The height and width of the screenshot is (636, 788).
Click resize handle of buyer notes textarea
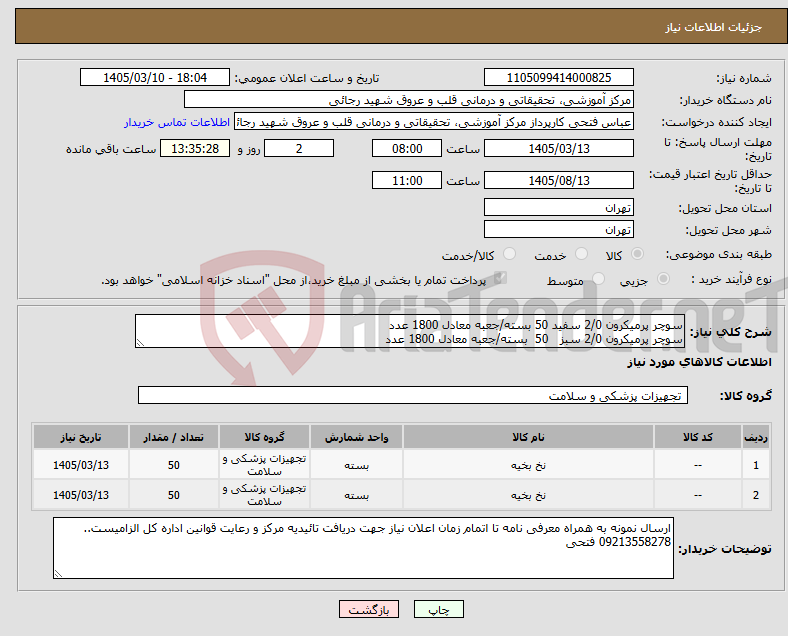58,574
